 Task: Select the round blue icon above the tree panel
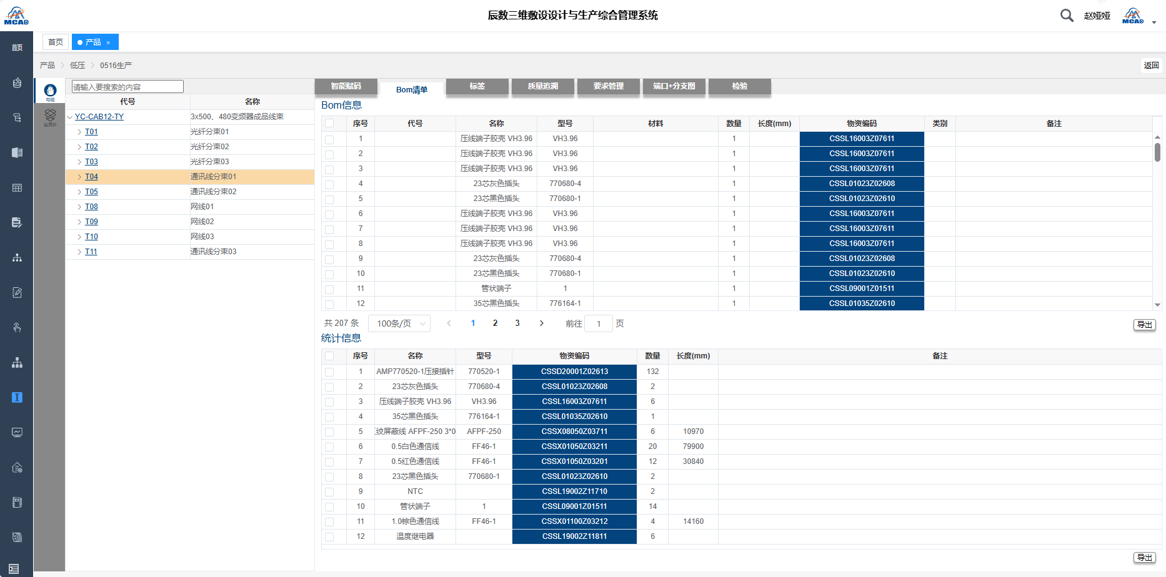(x=50, y=91)
